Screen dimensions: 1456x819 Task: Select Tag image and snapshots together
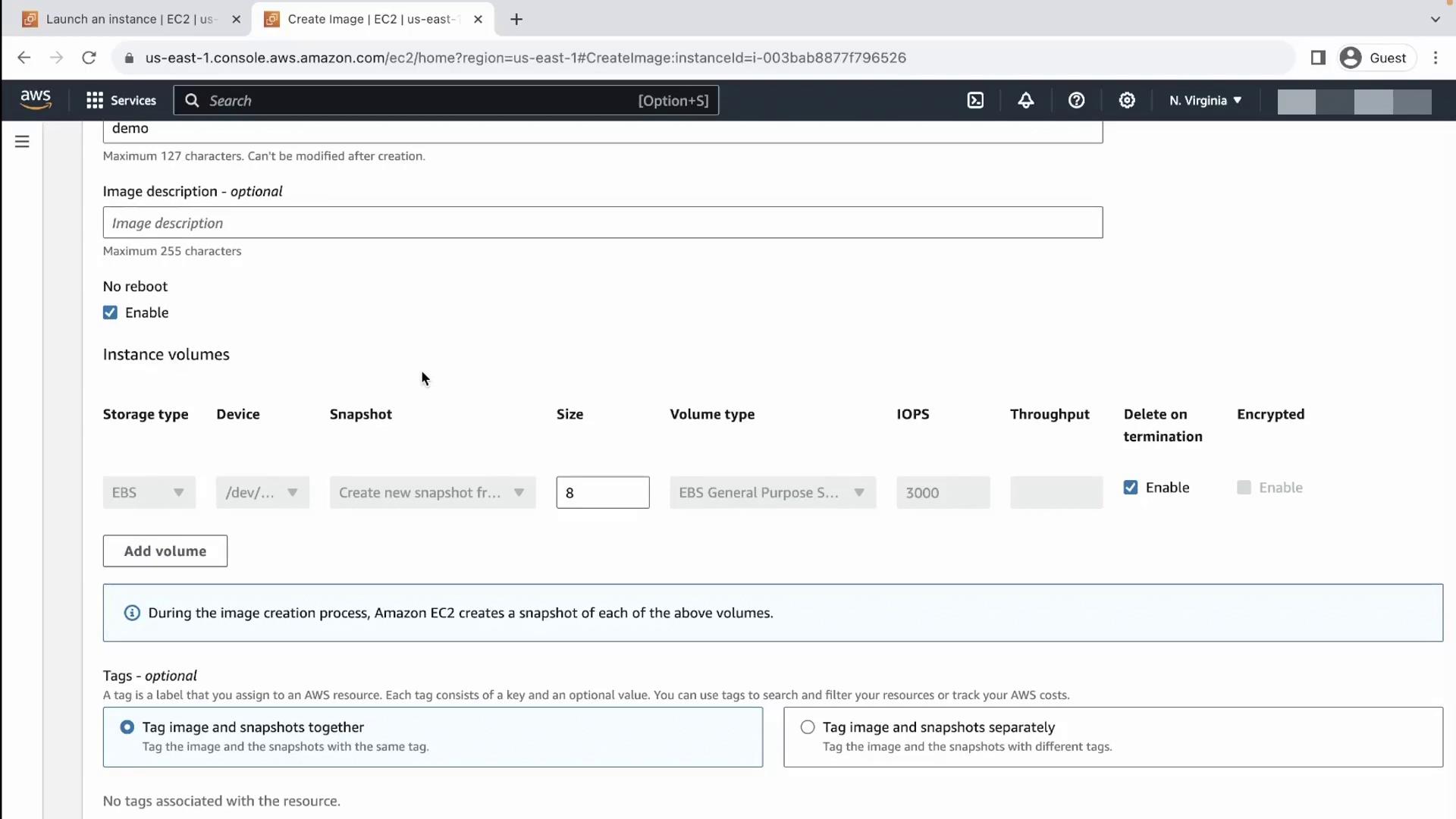(127, 727)
